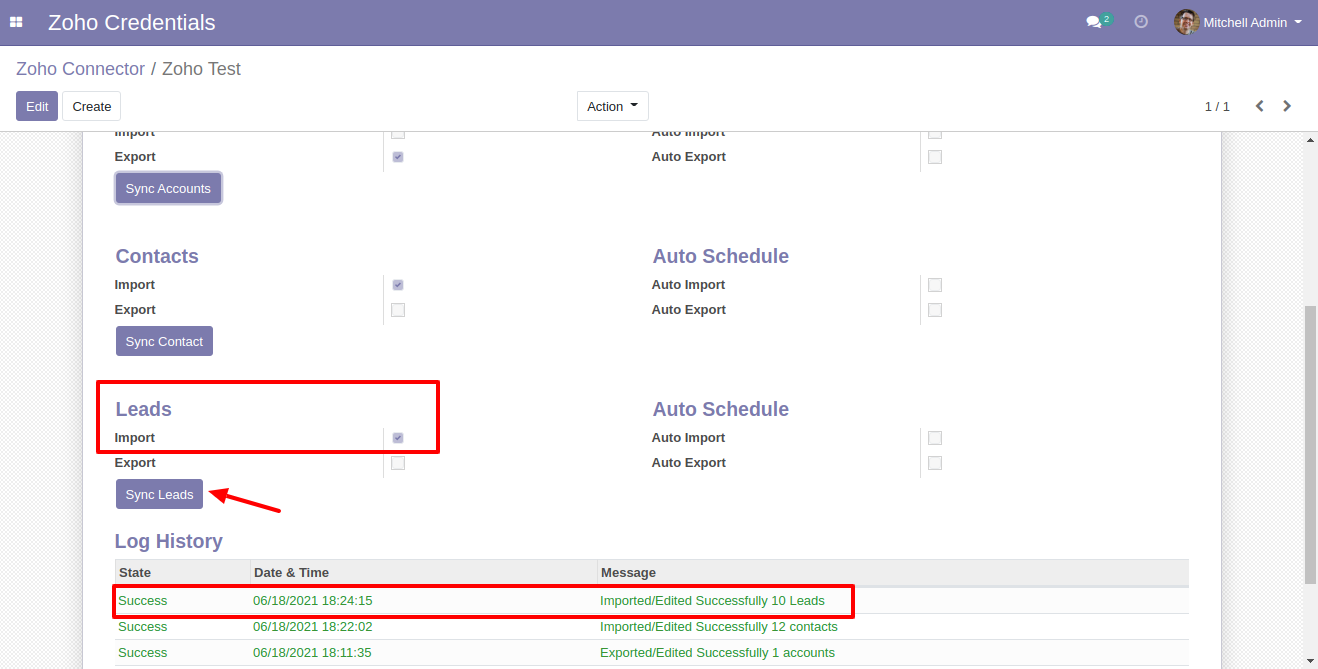
Task: Click the Log History heading
Action: click(x=169, y=541)
